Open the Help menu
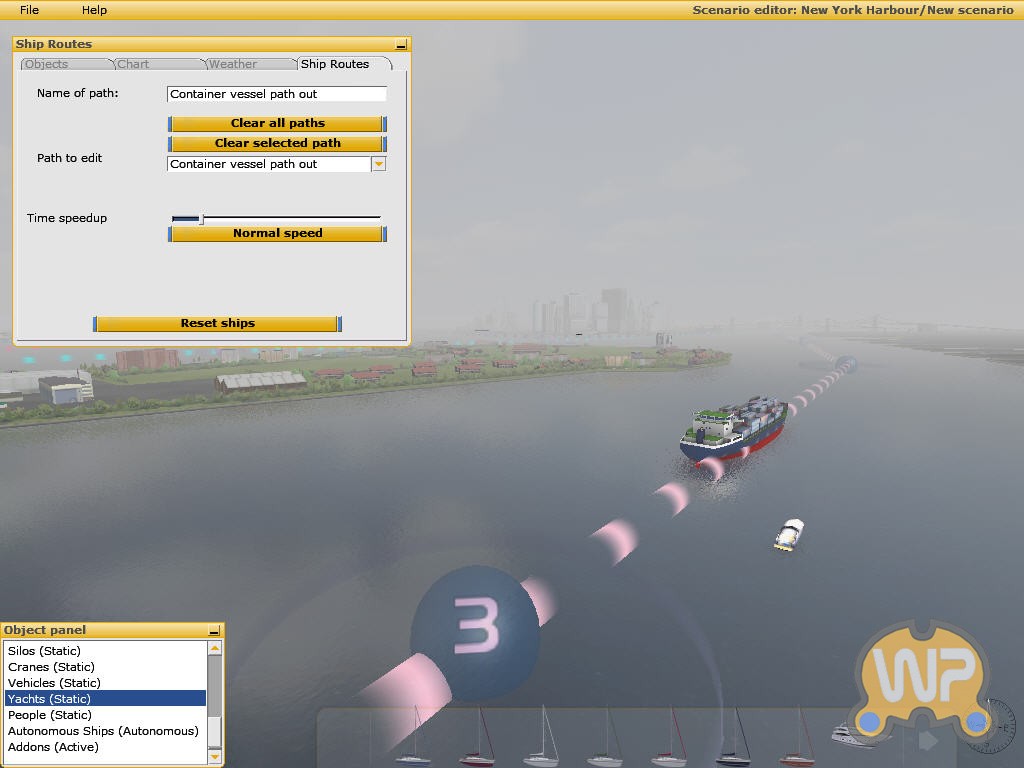1024x768 pixels. tap(94, 10)
